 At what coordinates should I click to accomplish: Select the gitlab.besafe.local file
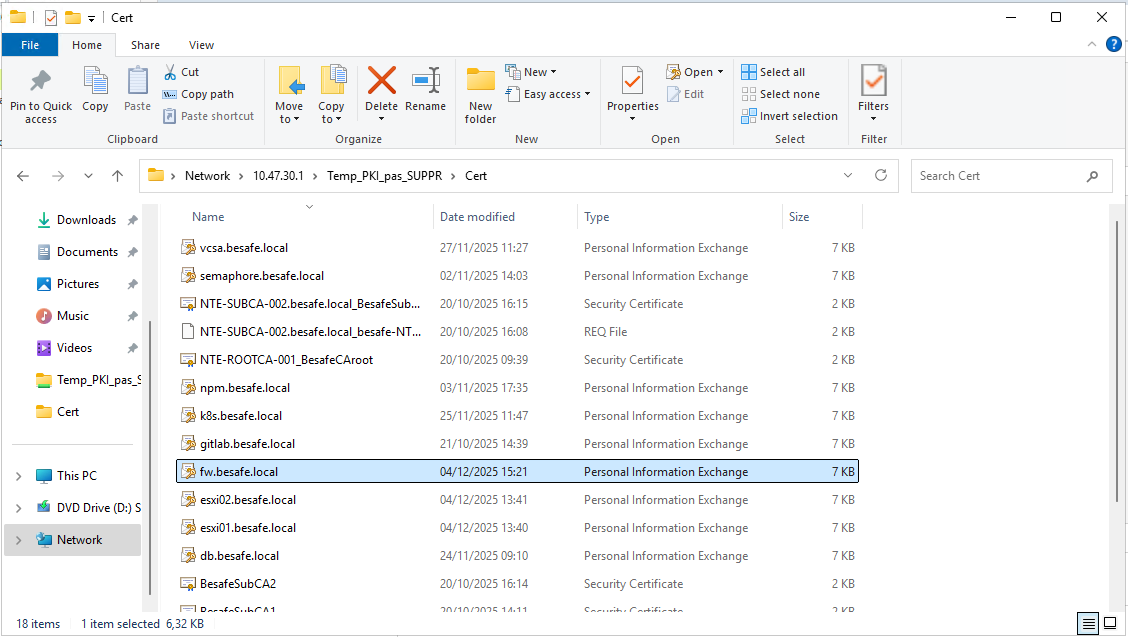[x=517, y=444]
